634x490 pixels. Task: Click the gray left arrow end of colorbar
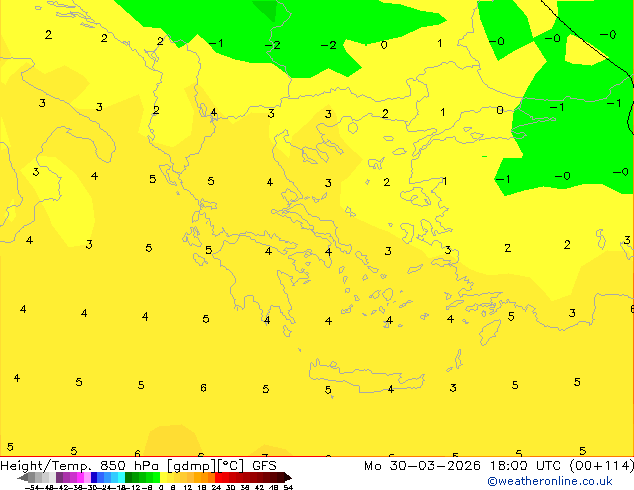(22, 478)
